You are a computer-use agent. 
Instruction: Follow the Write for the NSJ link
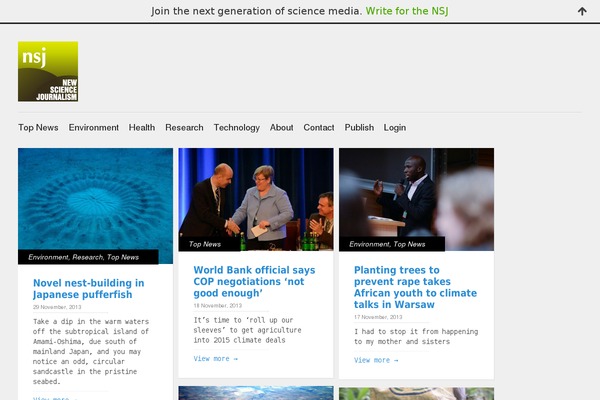tap(407, 11)
